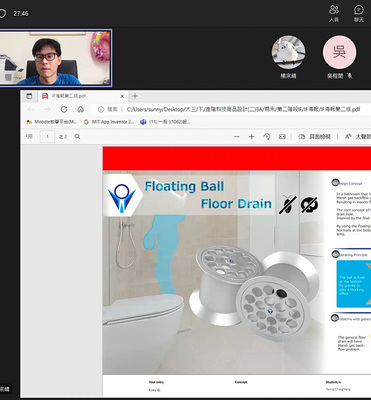Click the no-odor symbol on poster
371x400 pixels.
(309, 205)
